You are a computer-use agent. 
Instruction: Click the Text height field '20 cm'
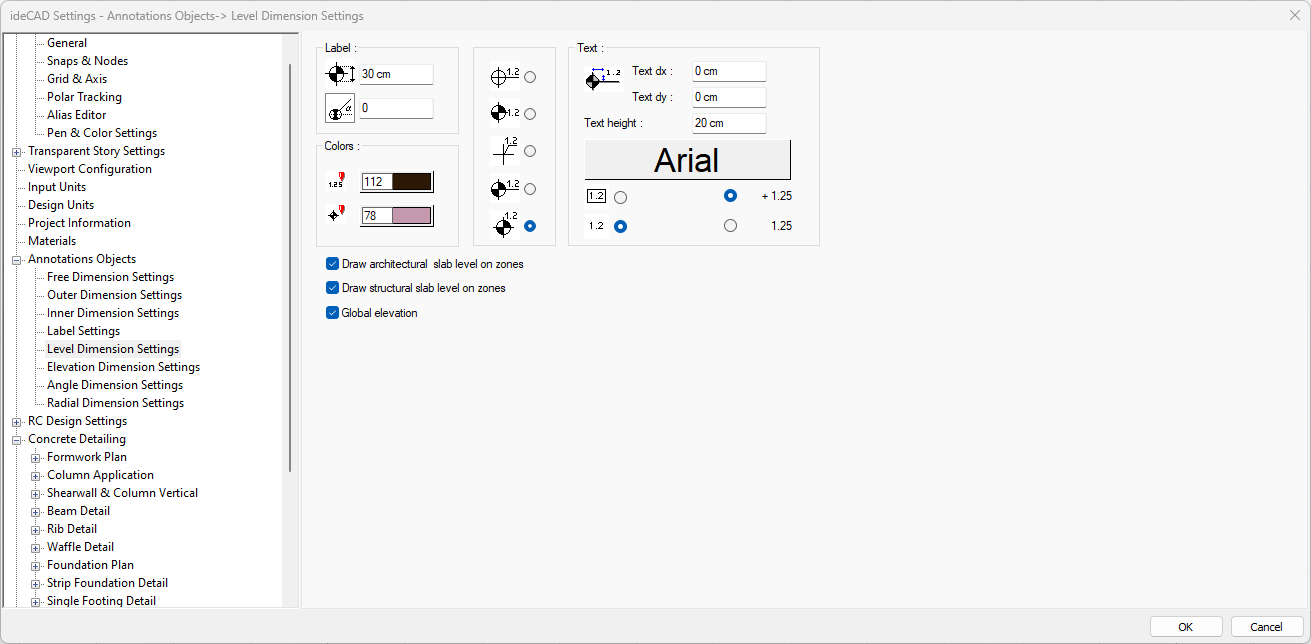729,123
